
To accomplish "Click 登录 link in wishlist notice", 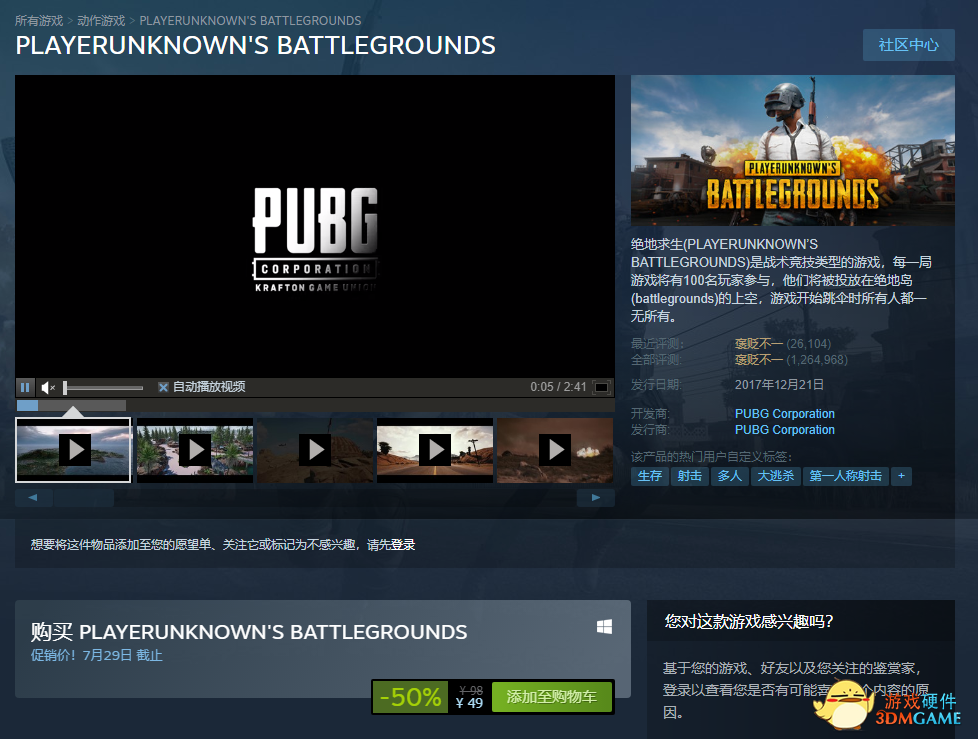I will pos(403,545).
